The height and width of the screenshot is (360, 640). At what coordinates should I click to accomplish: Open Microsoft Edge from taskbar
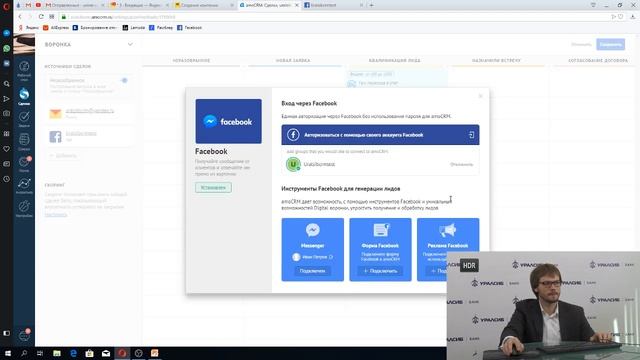(73, 353)
